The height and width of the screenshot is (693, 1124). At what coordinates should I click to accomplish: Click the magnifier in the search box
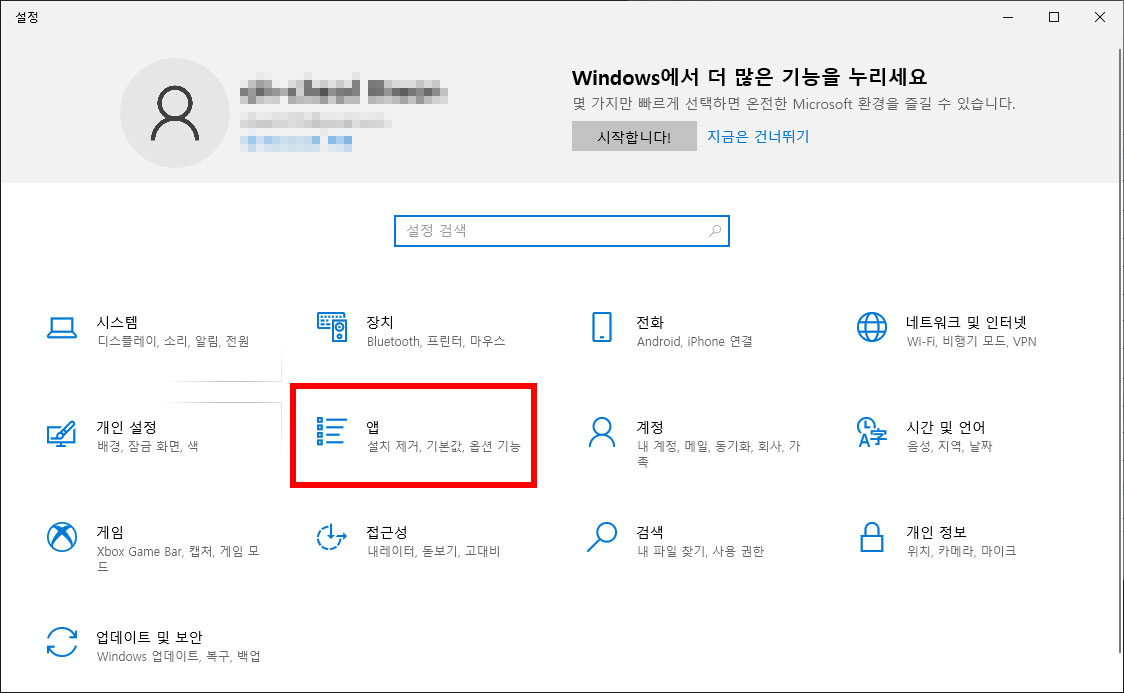coord(715,231)
